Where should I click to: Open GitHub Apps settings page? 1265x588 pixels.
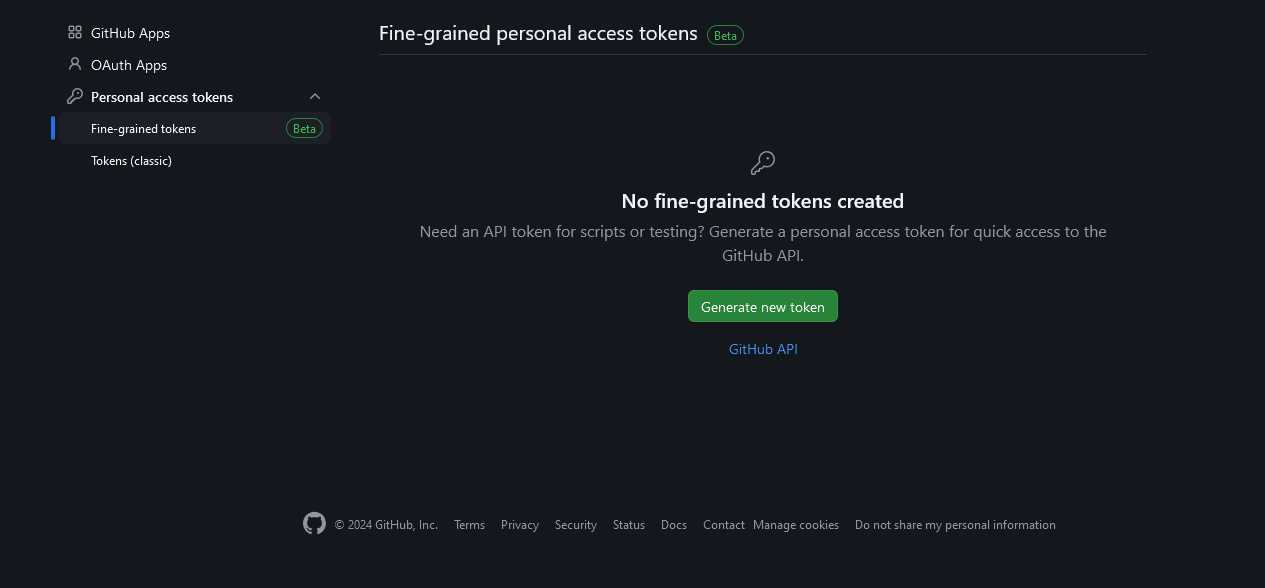[130, 33]
